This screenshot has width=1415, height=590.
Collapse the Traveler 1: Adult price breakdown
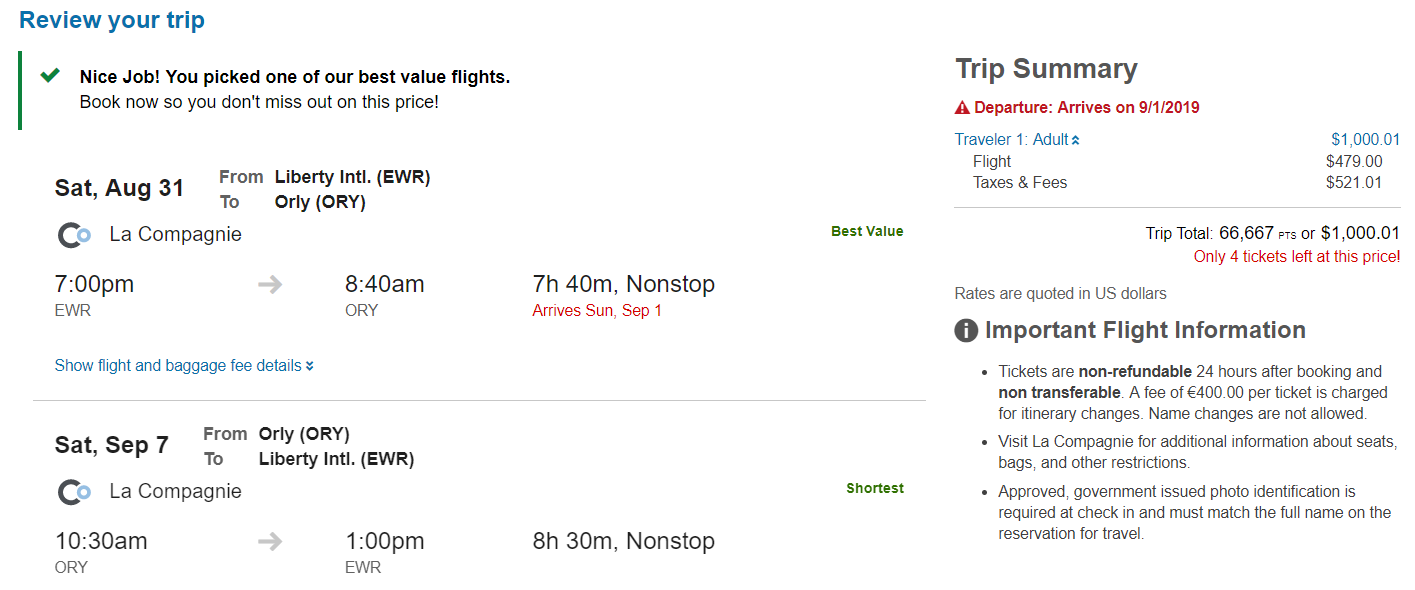1017,140
